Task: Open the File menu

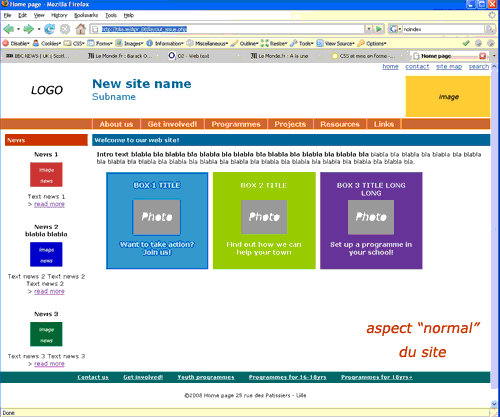Action: click(x=7, y=15)
